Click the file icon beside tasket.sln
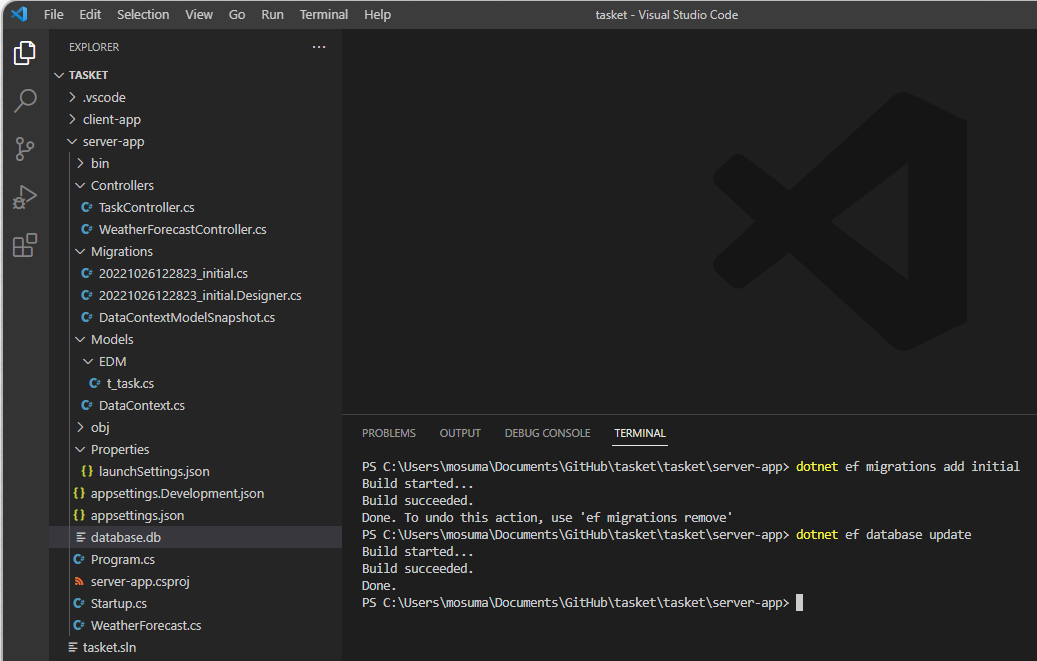The width and height of the screenshot is (1037, 661). click(x=73, y=647)
